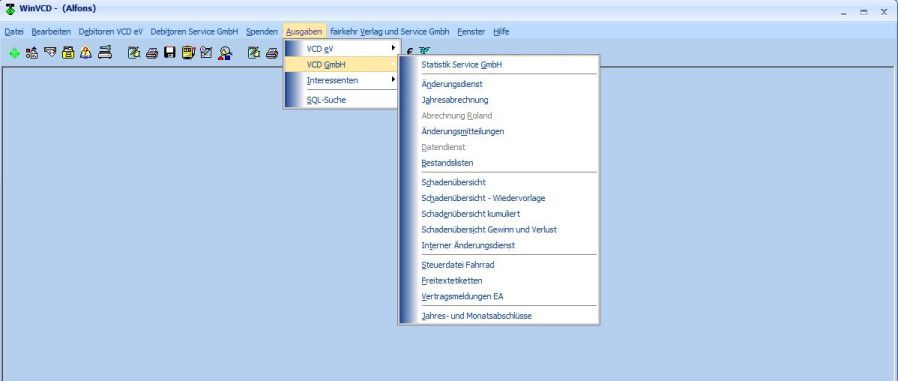This screenshot has height=381, width=898.
Task: Click the yellow archive box toolbar icon
Action: 68,53
